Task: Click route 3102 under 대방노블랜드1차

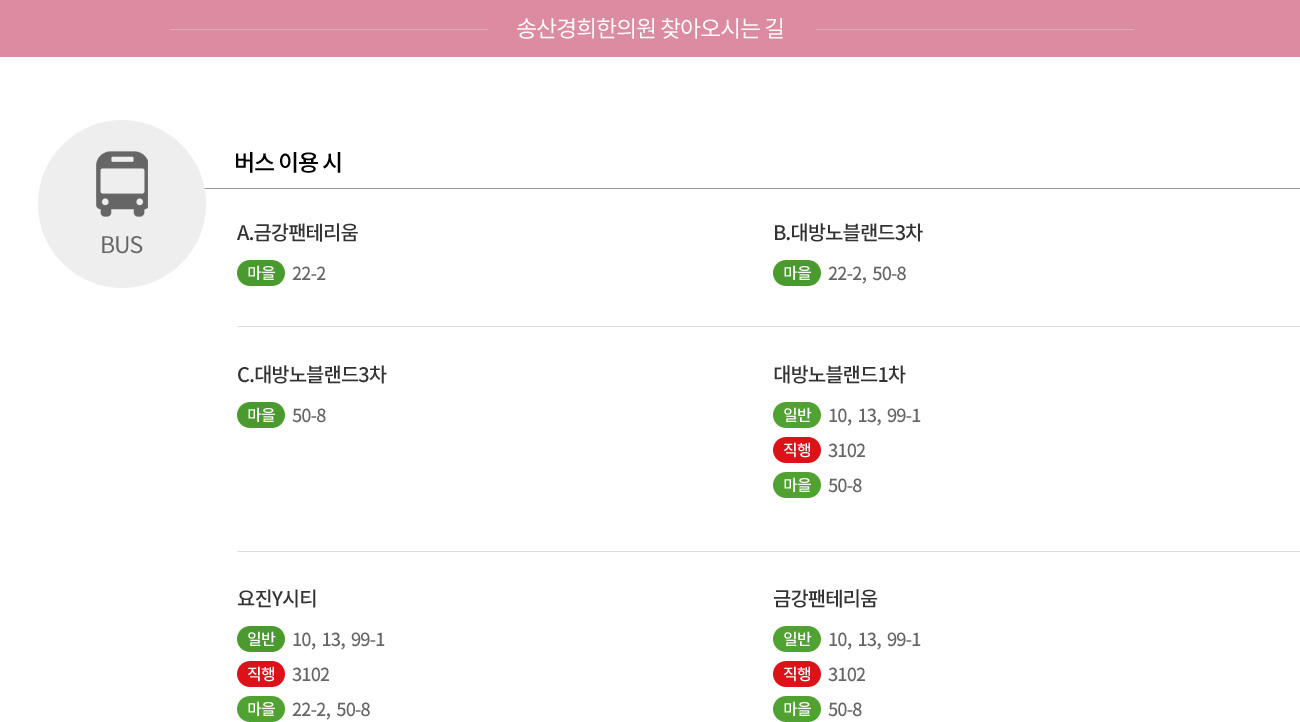Action: click(x=847, y=451)
